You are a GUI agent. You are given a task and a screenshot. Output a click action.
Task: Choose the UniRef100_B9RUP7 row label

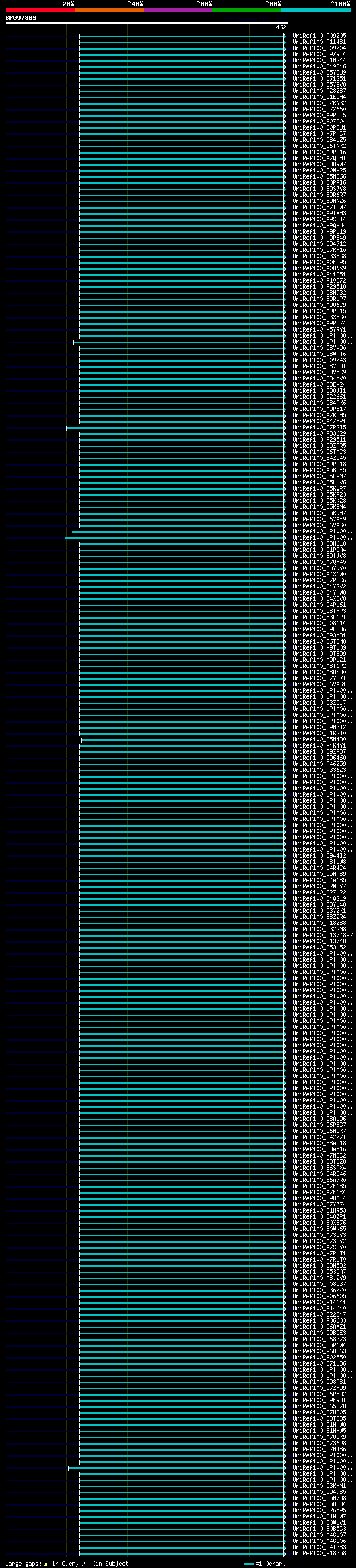[319, 299]
